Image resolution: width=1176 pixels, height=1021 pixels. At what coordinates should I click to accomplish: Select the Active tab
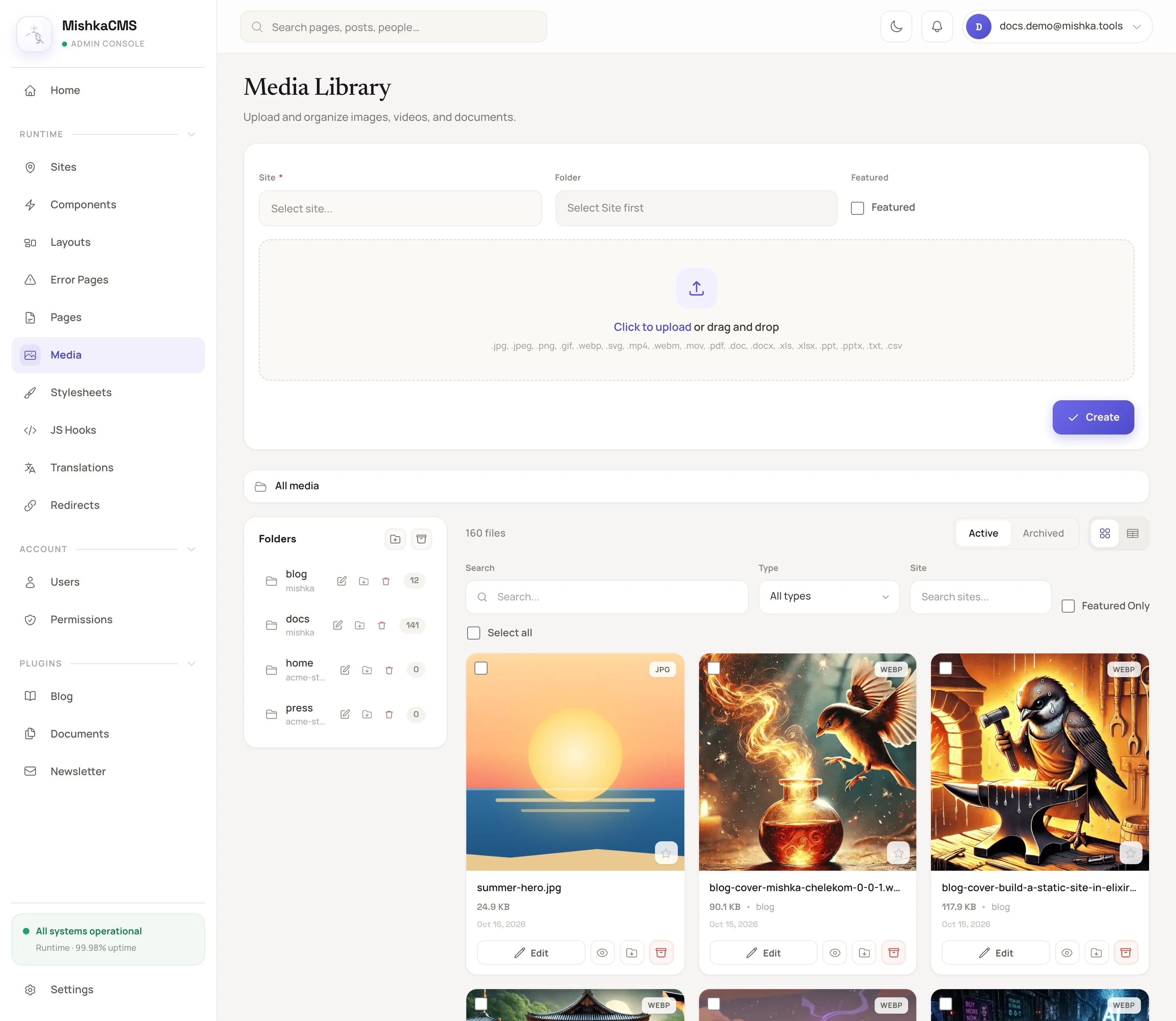[x=983, y=533]
